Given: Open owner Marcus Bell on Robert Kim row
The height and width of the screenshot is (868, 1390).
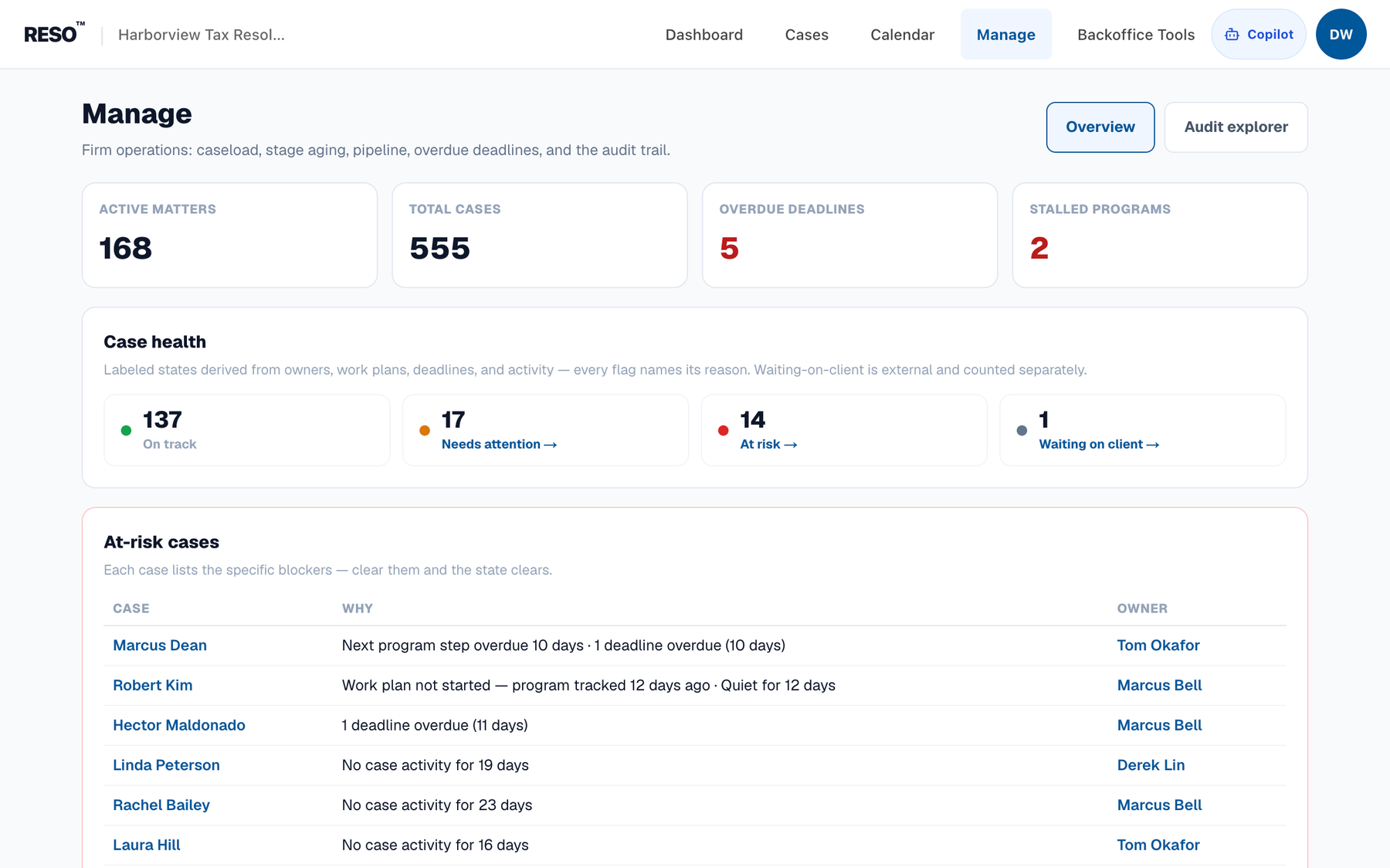Looking at the screenshot, I should 1159,685.
